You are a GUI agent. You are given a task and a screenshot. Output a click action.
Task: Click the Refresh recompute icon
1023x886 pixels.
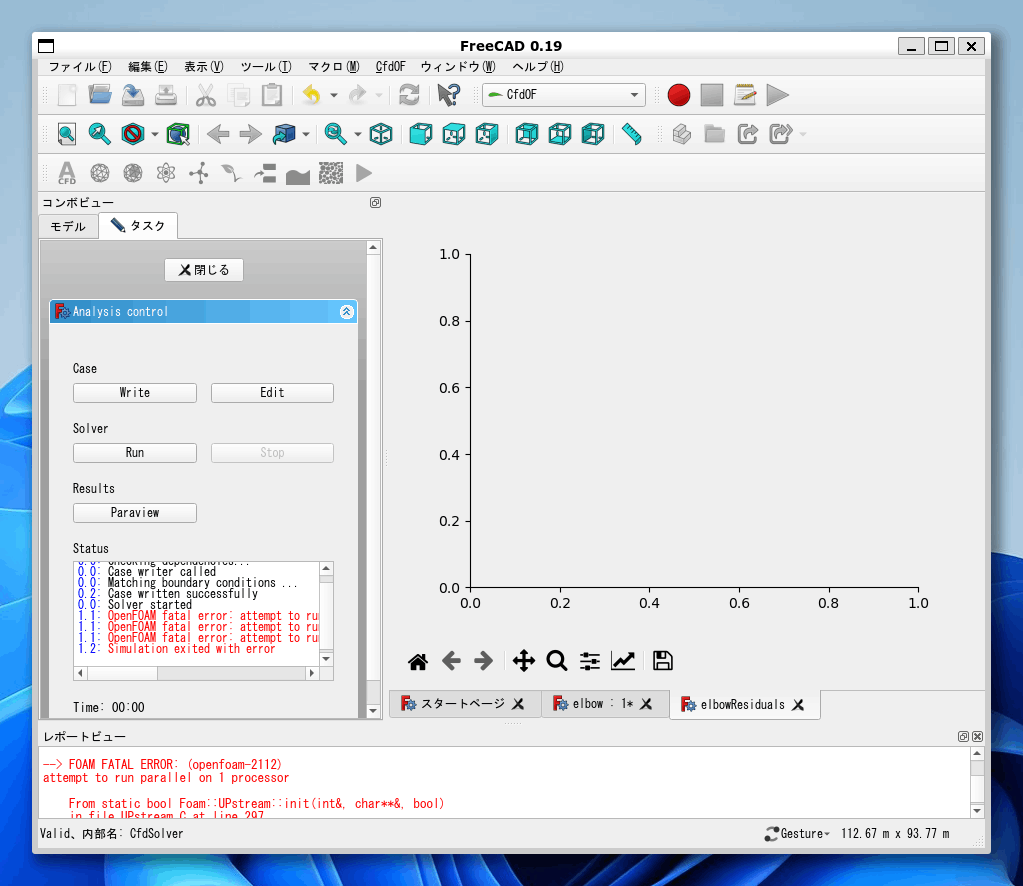[409, 95]
